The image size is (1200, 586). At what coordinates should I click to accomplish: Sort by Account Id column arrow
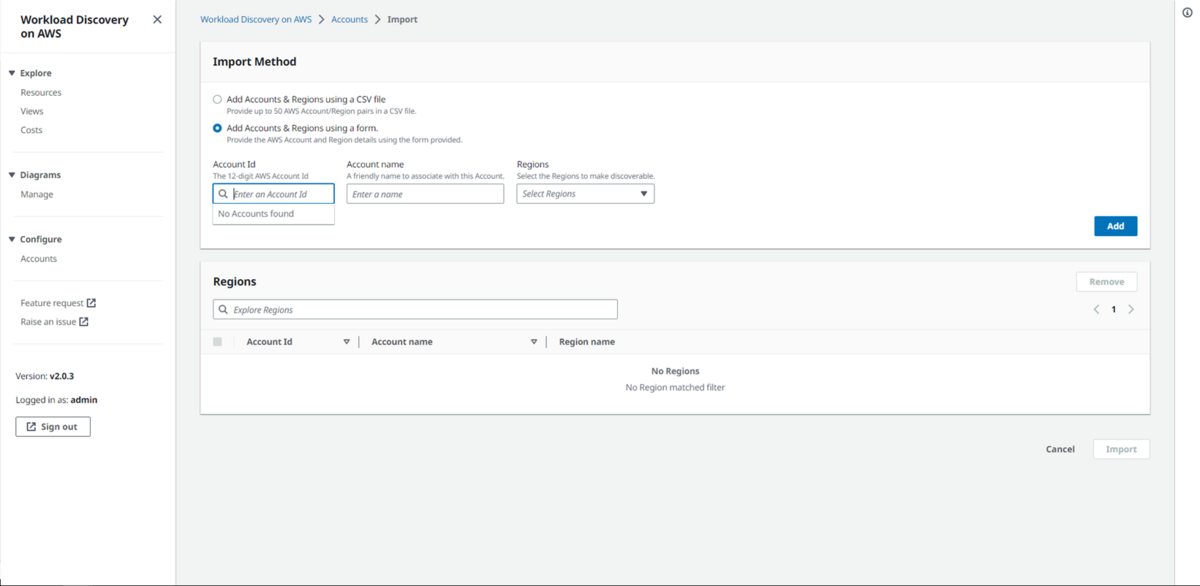[347, 342]
